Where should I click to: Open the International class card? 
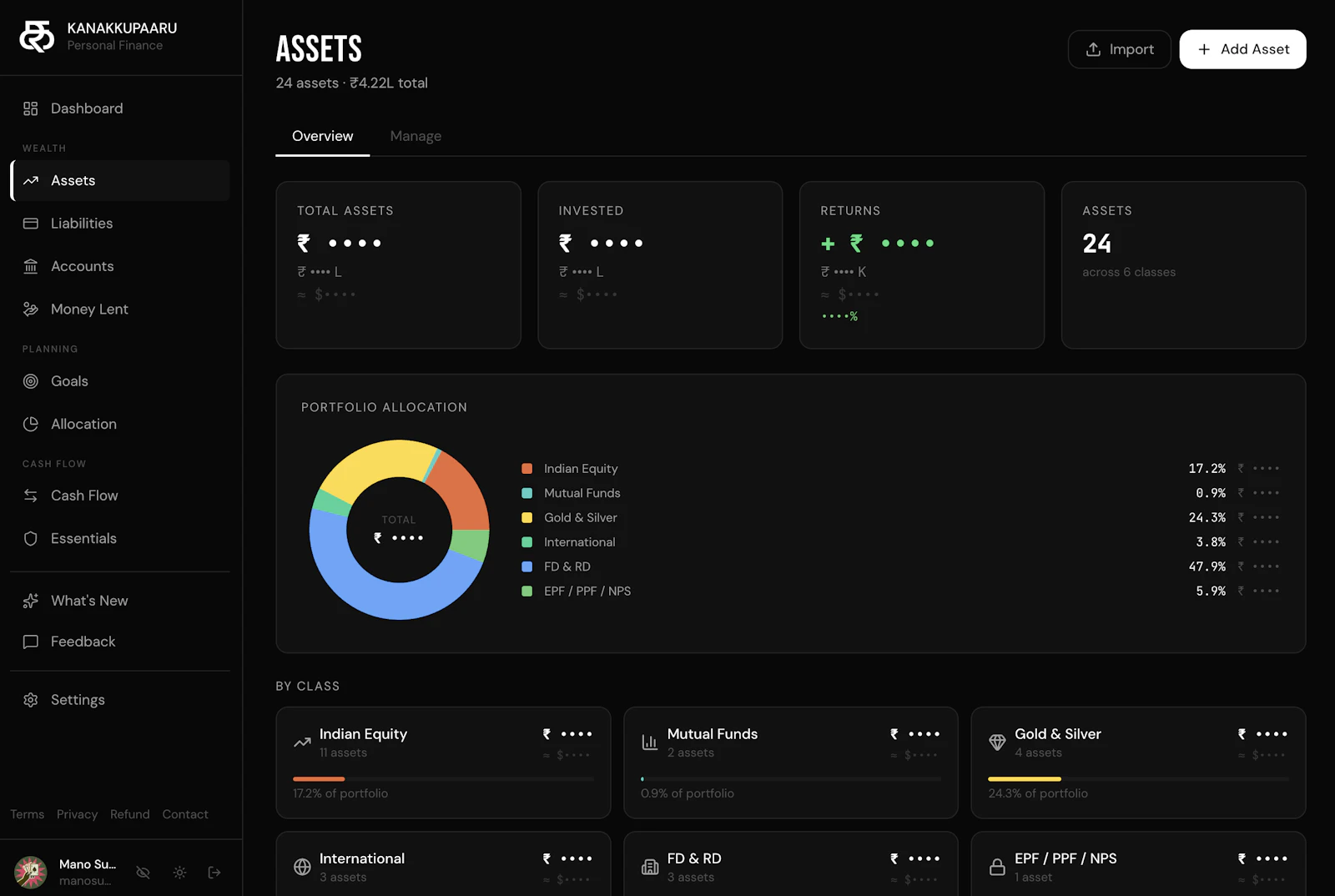tap(444, 864)
